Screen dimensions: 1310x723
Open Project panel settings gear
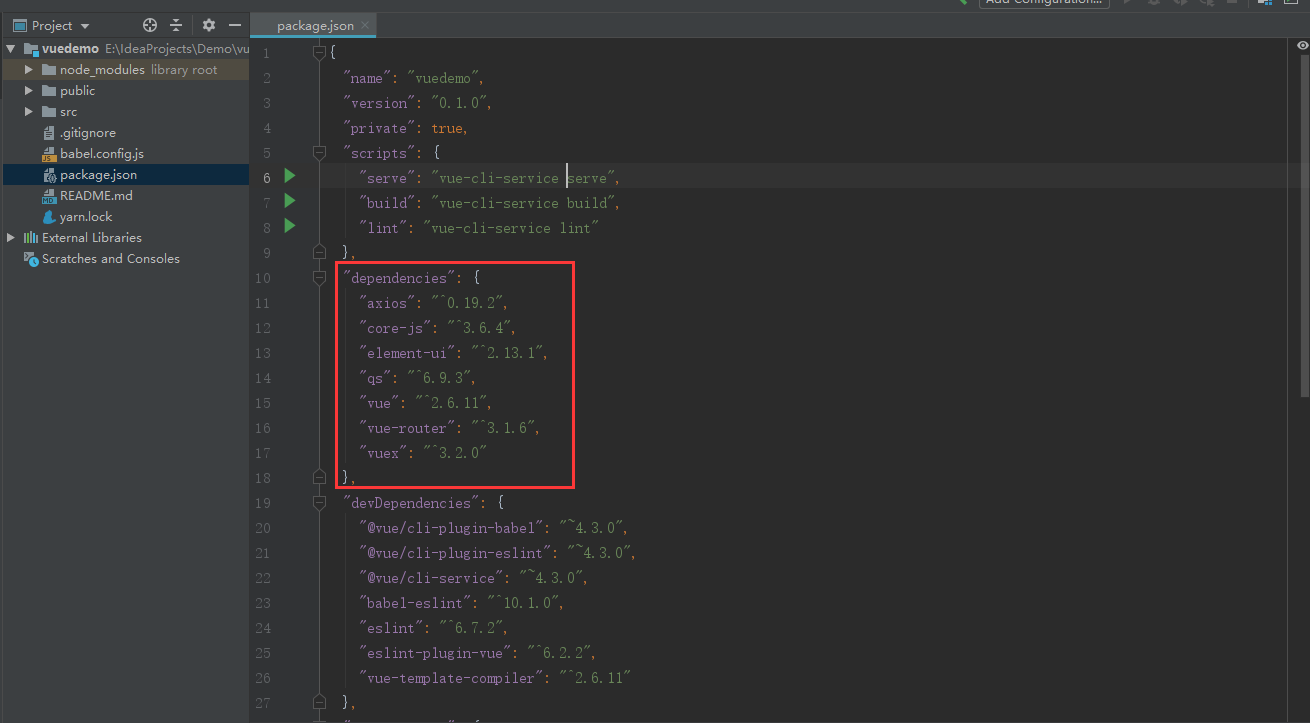tap(208, 25)
